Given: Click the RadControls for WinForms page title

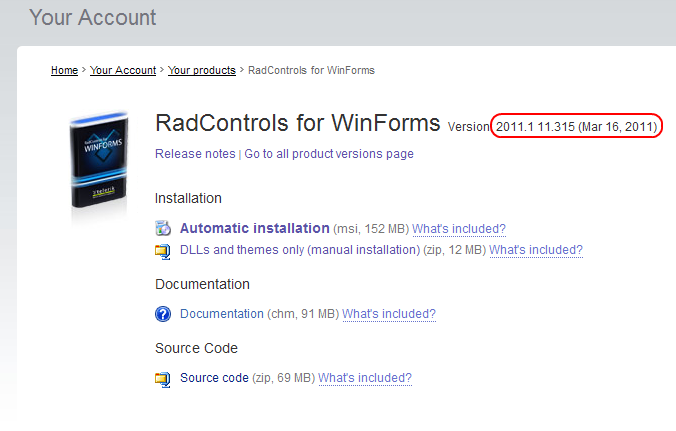Looking at the screenshot, I should 297,123.
